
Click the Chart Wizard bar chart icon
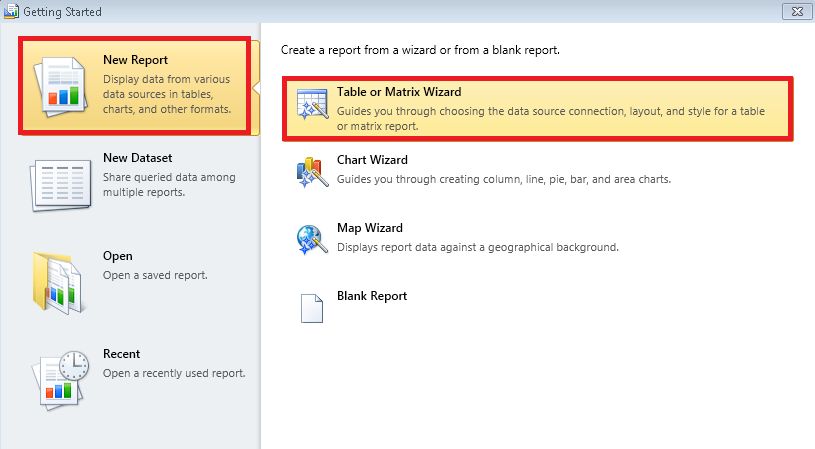pyautogui.click(x=310, y=174)
